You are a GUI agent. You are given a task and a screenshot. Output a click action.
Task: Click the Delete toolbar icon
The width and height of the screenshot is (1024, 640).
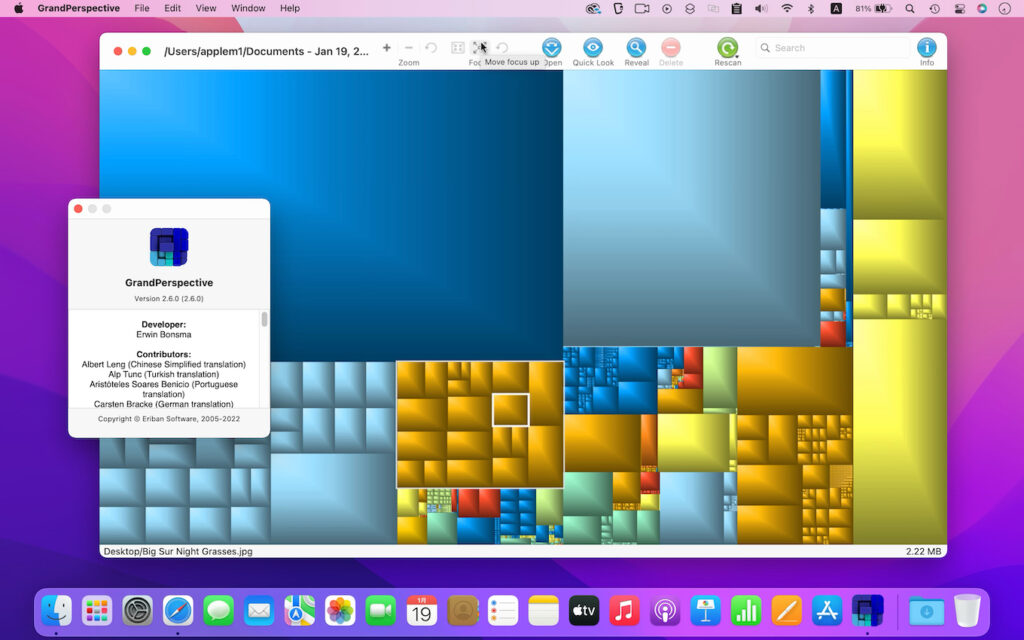671,47
